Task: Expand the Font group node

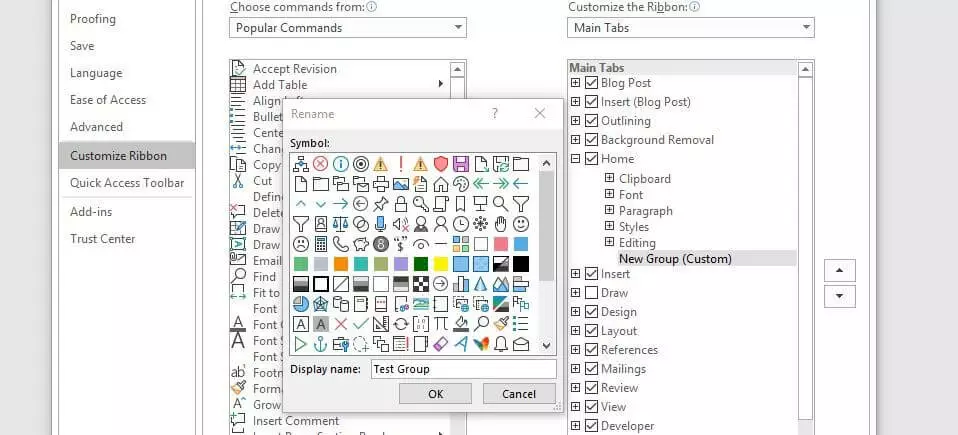Action: point(609,194)
